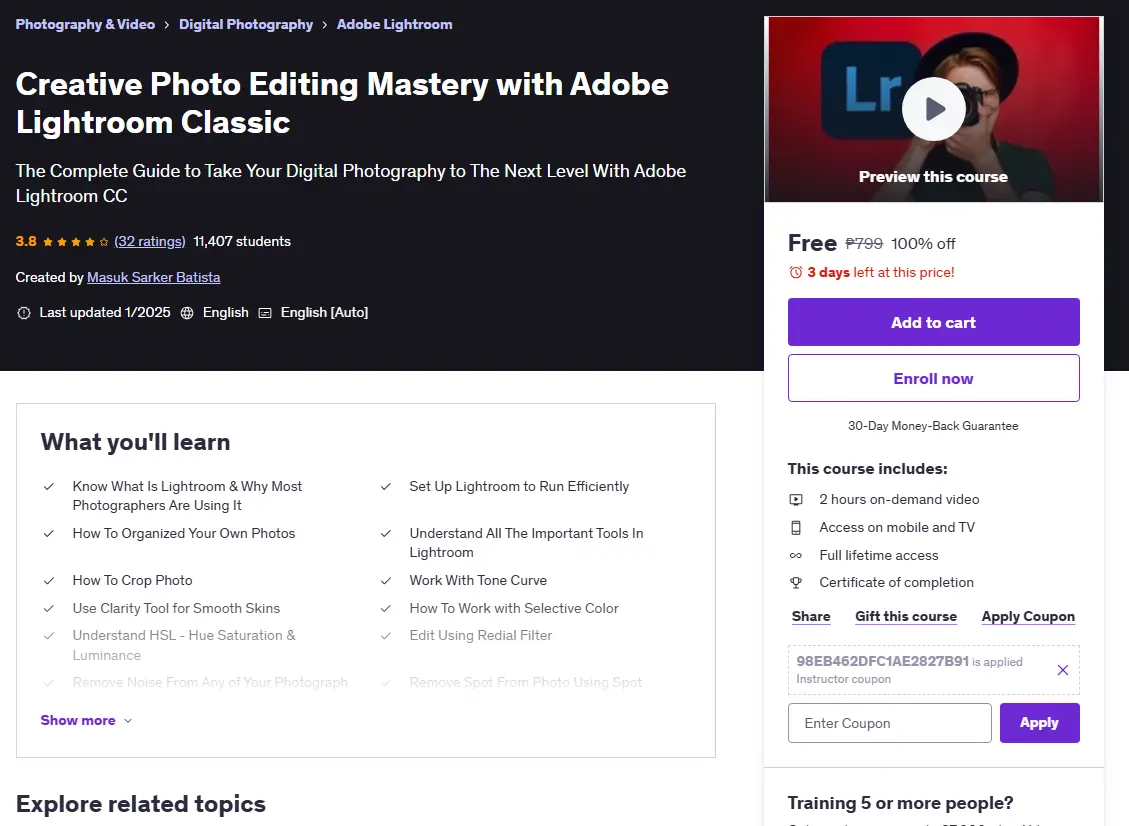Click the chevron next to Show more
1129x826 pixels.
128,721
